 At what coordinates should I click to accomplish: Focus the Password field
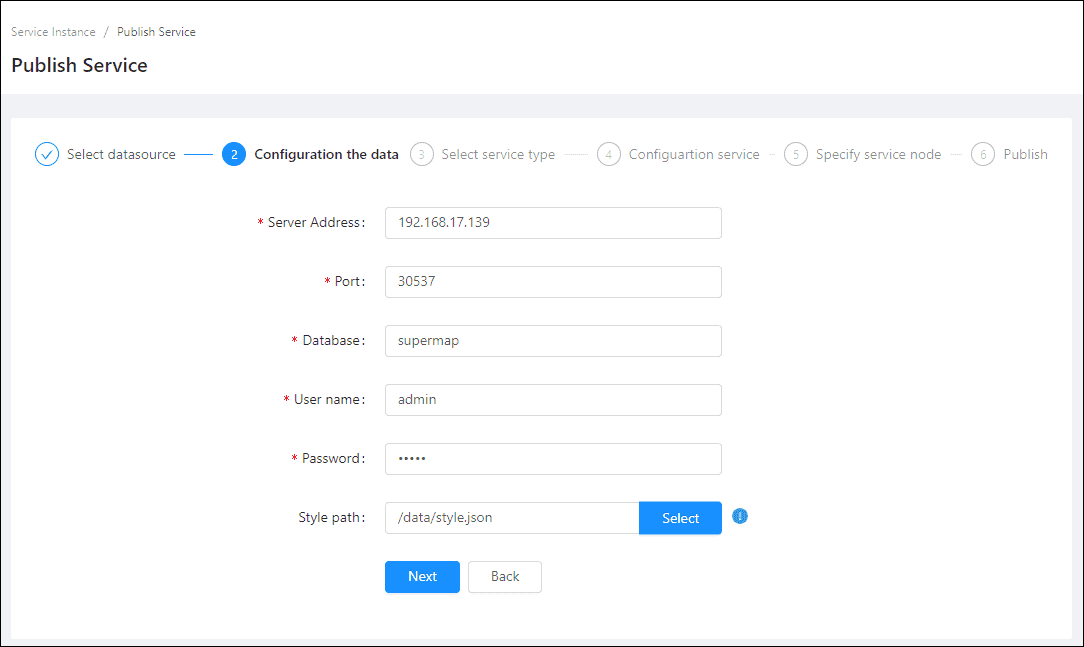(x=553, y=459)
